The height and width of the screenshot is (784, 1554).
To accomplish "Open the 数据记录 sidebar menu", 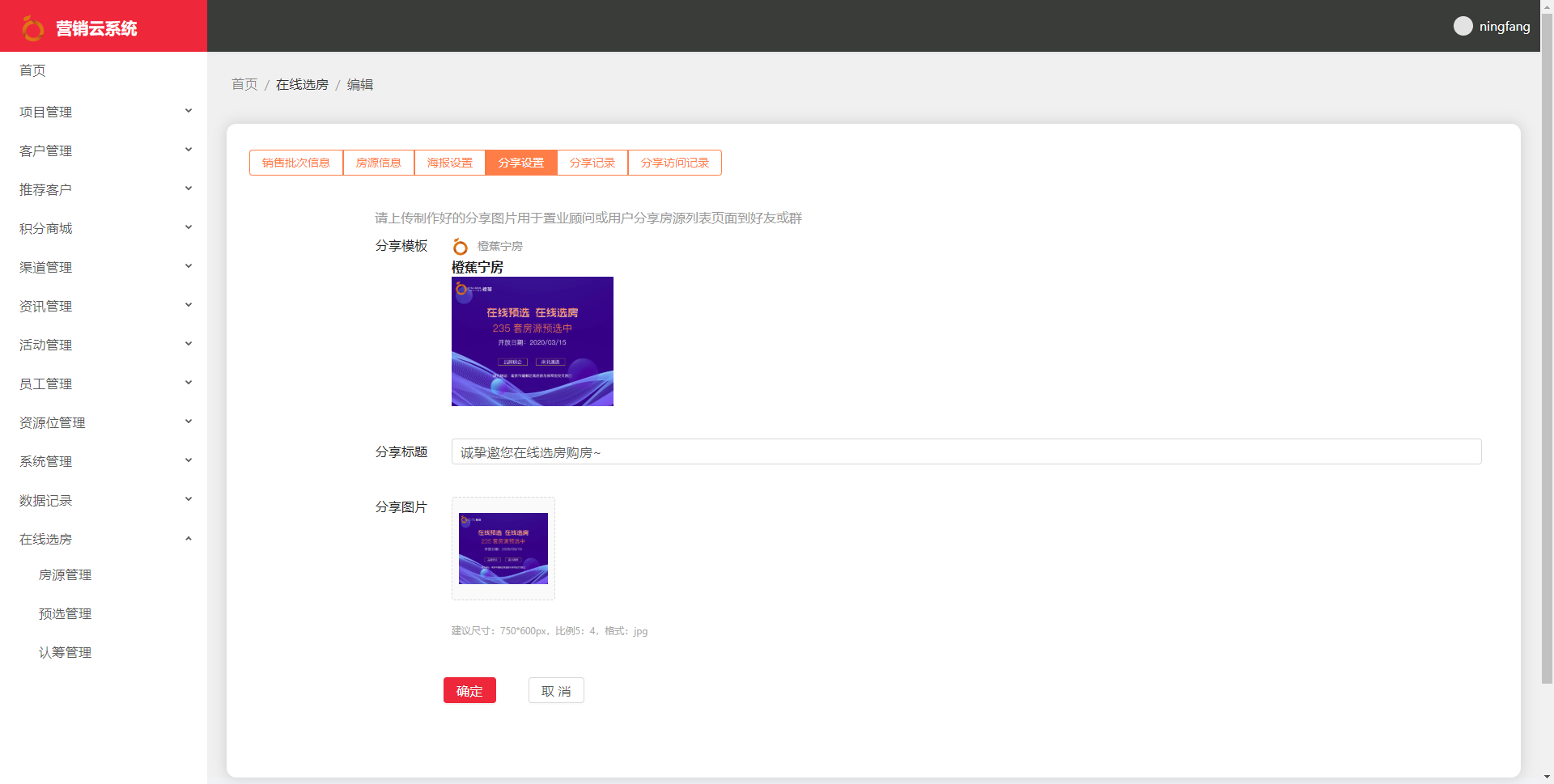I will pyautogui.click(x=104, y=500).
